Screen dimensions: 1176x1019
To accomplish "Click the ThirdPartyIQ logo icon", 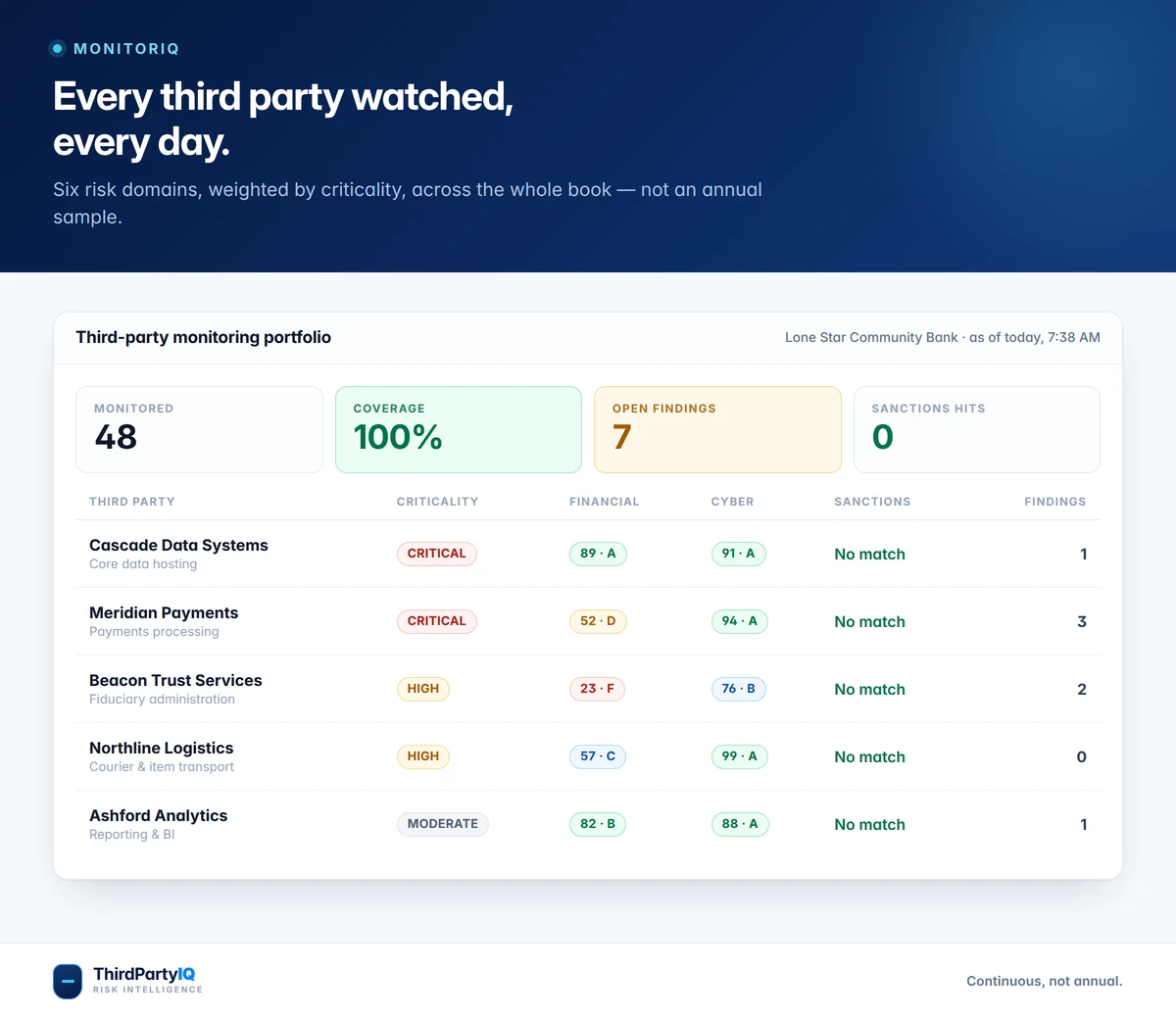I will tap(68, 981).
